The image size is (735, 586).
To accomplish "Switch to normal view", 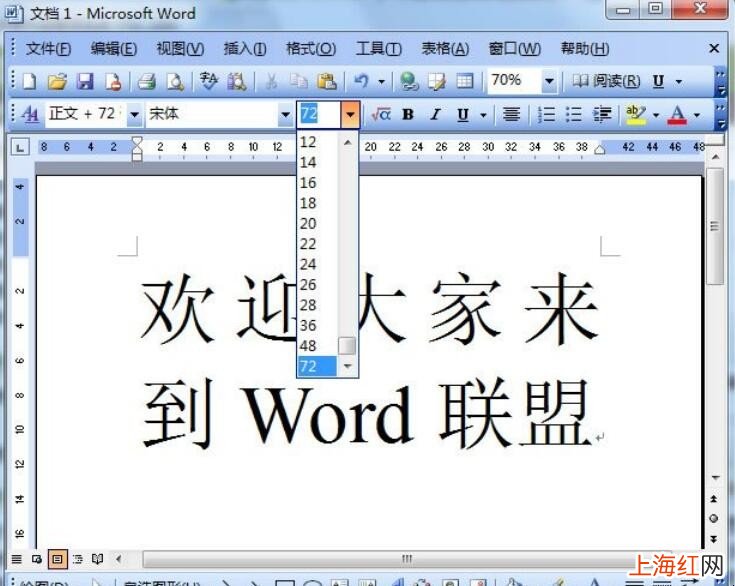I will pyautogui.click(x=16, y=559).
